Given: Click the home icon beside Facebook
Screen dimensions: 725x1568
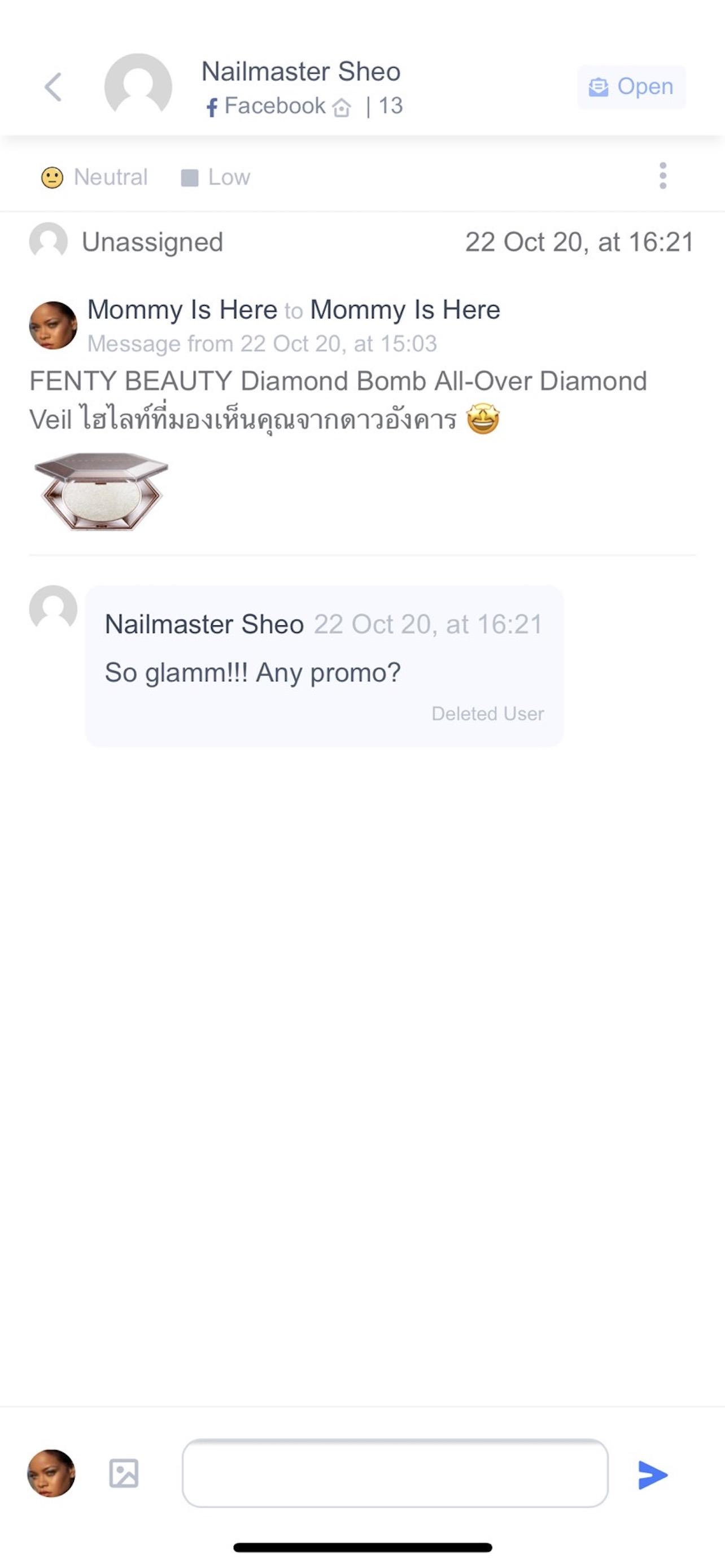Looking at the screenshot, I should [342, 108].
